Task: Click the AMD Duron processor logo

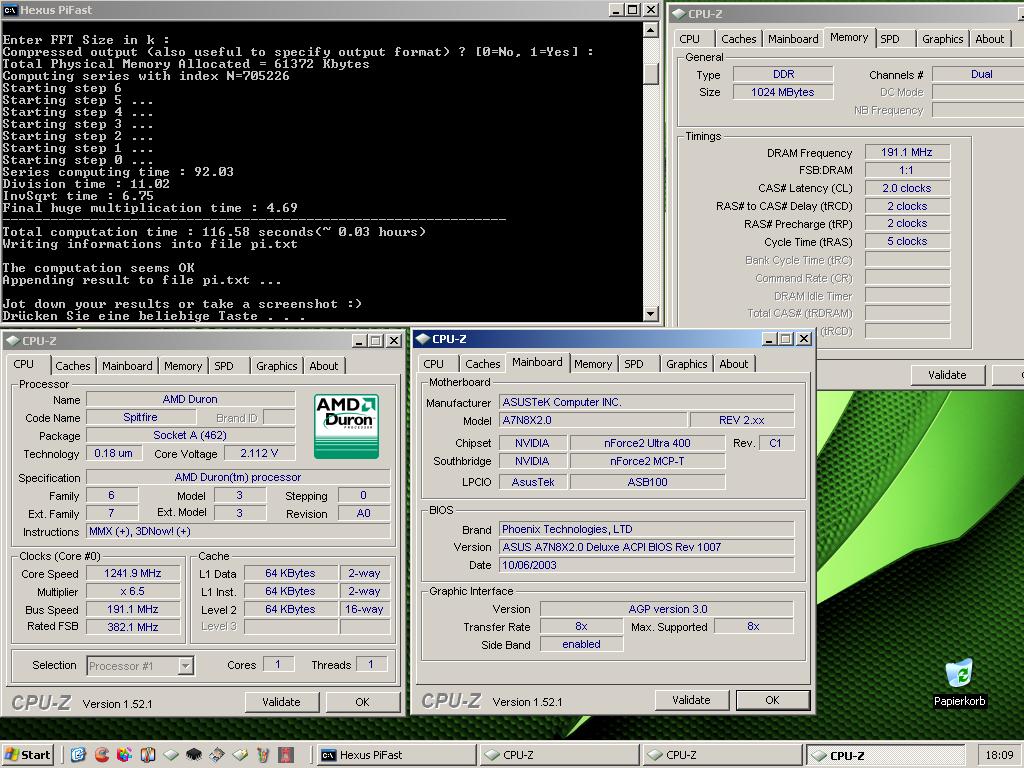Action: click(x=346, y=426)
